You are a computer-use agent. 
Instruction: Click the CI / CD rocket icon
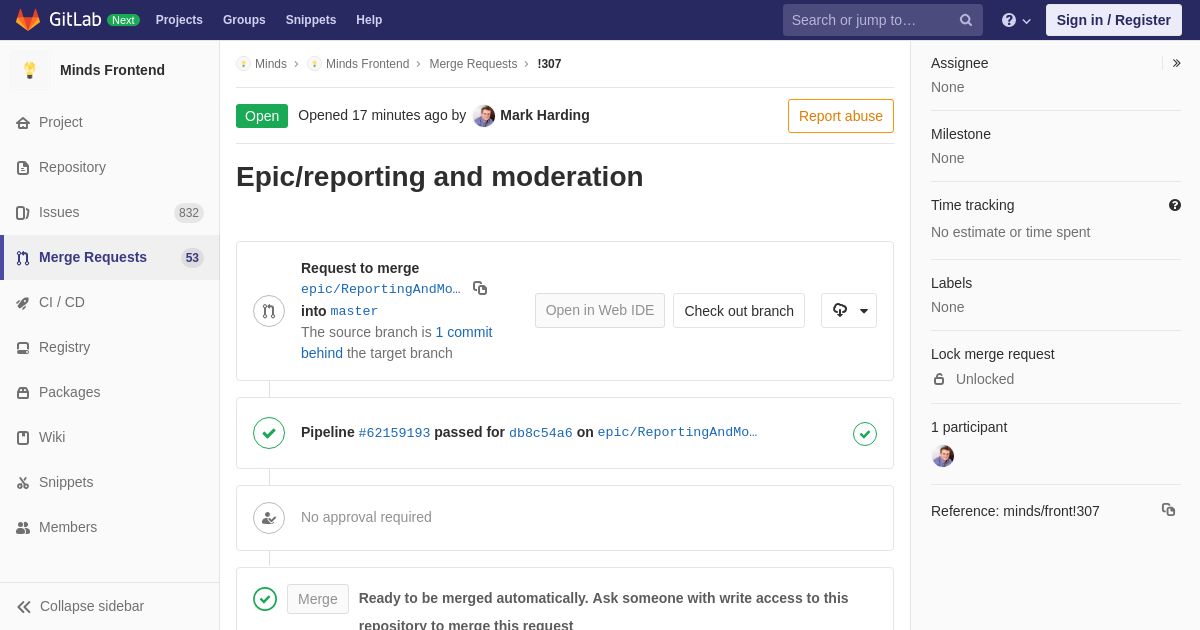click(23, 303)
